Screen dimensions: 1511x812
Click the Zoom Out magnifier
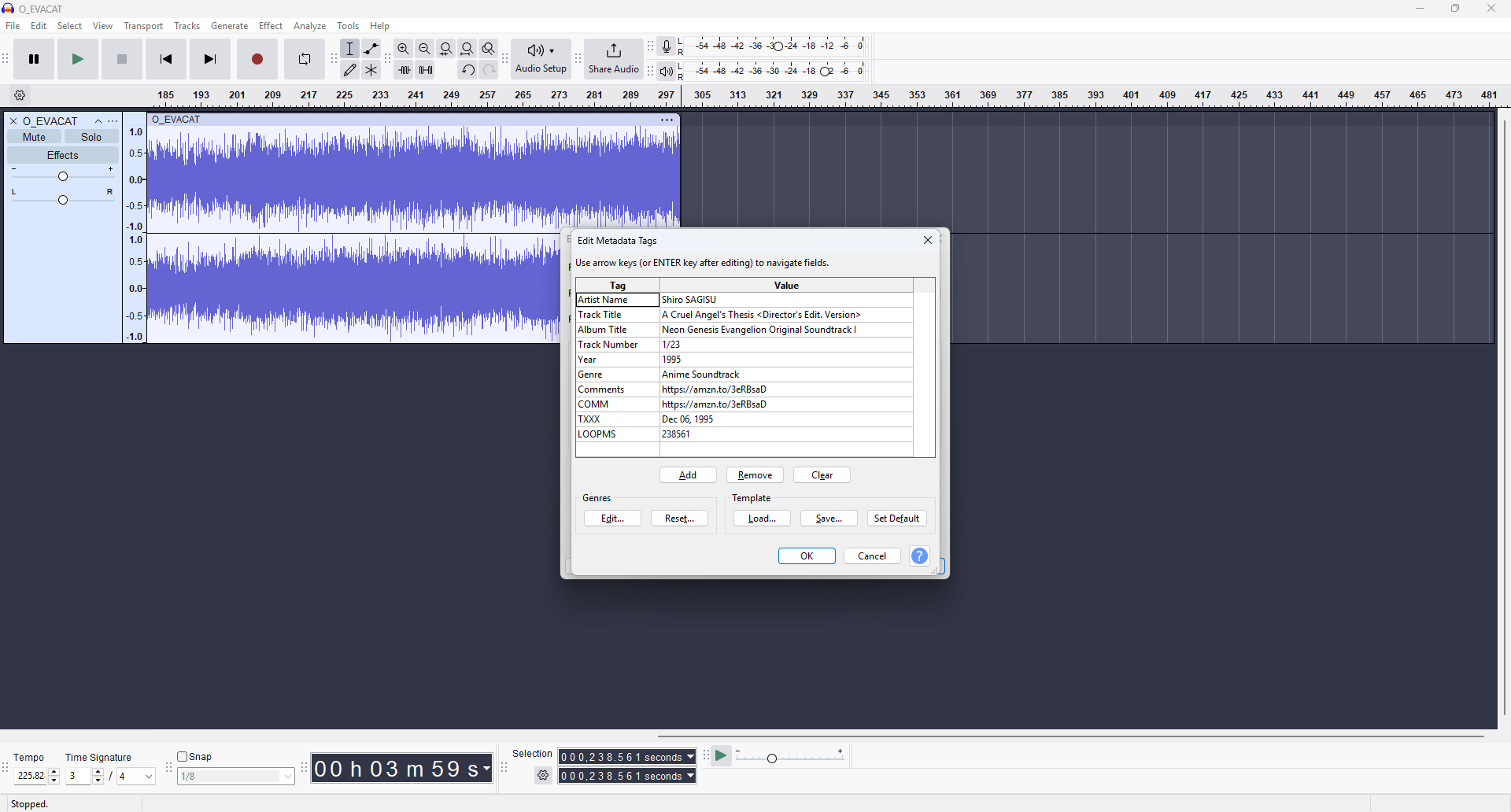click(425, 49)
